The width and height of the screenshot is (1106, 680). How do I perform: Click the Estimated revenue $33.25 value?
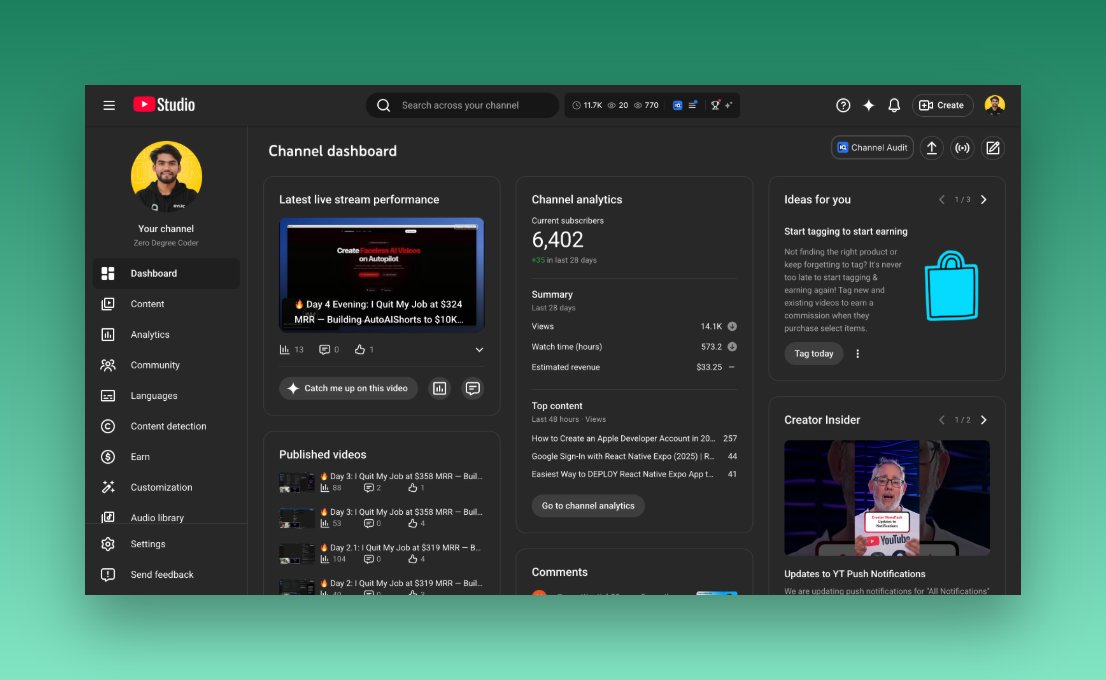coord(709,367)
